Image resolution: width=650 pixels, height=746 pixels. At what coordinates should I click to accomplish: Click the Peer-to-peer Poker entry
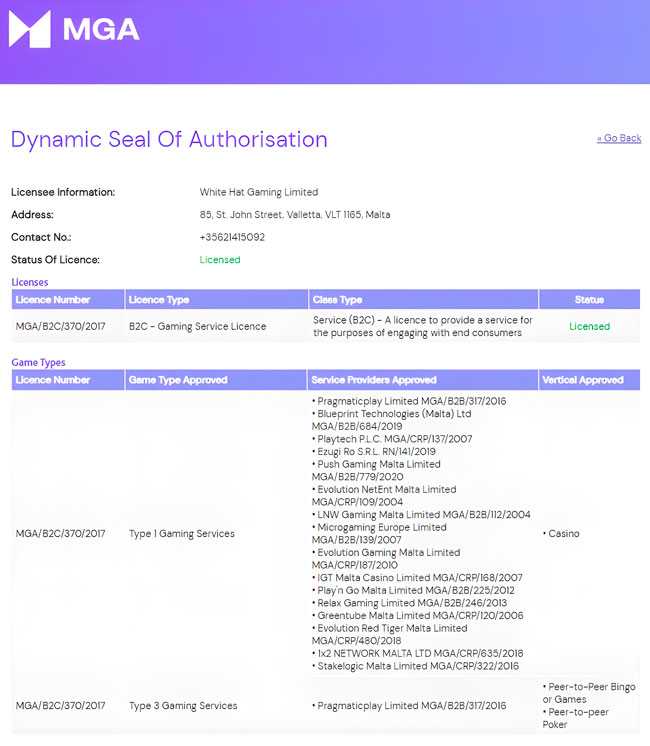tap(576, 718)
